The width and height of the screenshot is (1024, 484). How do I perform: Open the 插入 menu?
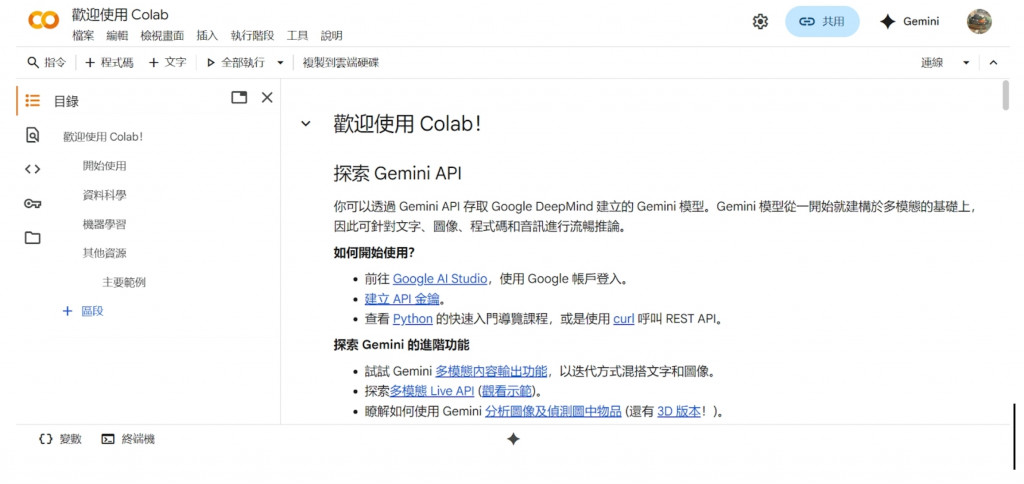[x=207, y=36]
